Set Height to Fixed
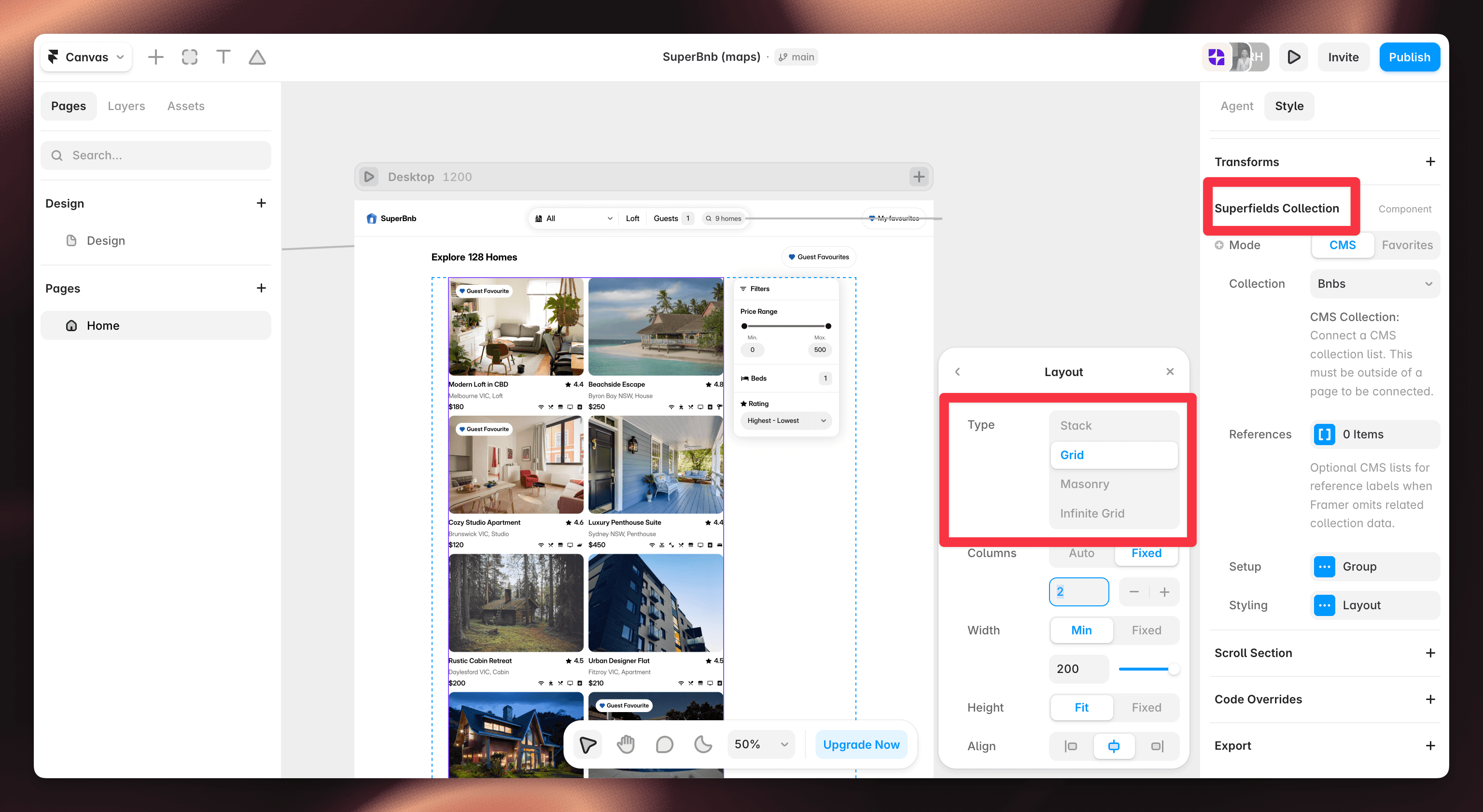The height and width of the screenshot is (812, 1483). [x=1146, y=708]
